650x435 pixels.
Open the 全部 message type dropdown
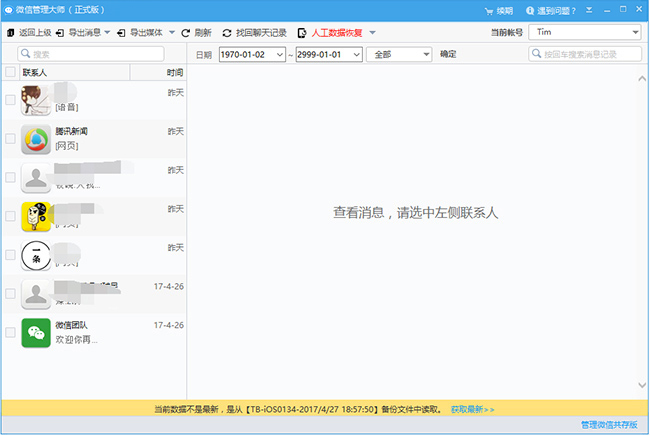coord(426,54)
